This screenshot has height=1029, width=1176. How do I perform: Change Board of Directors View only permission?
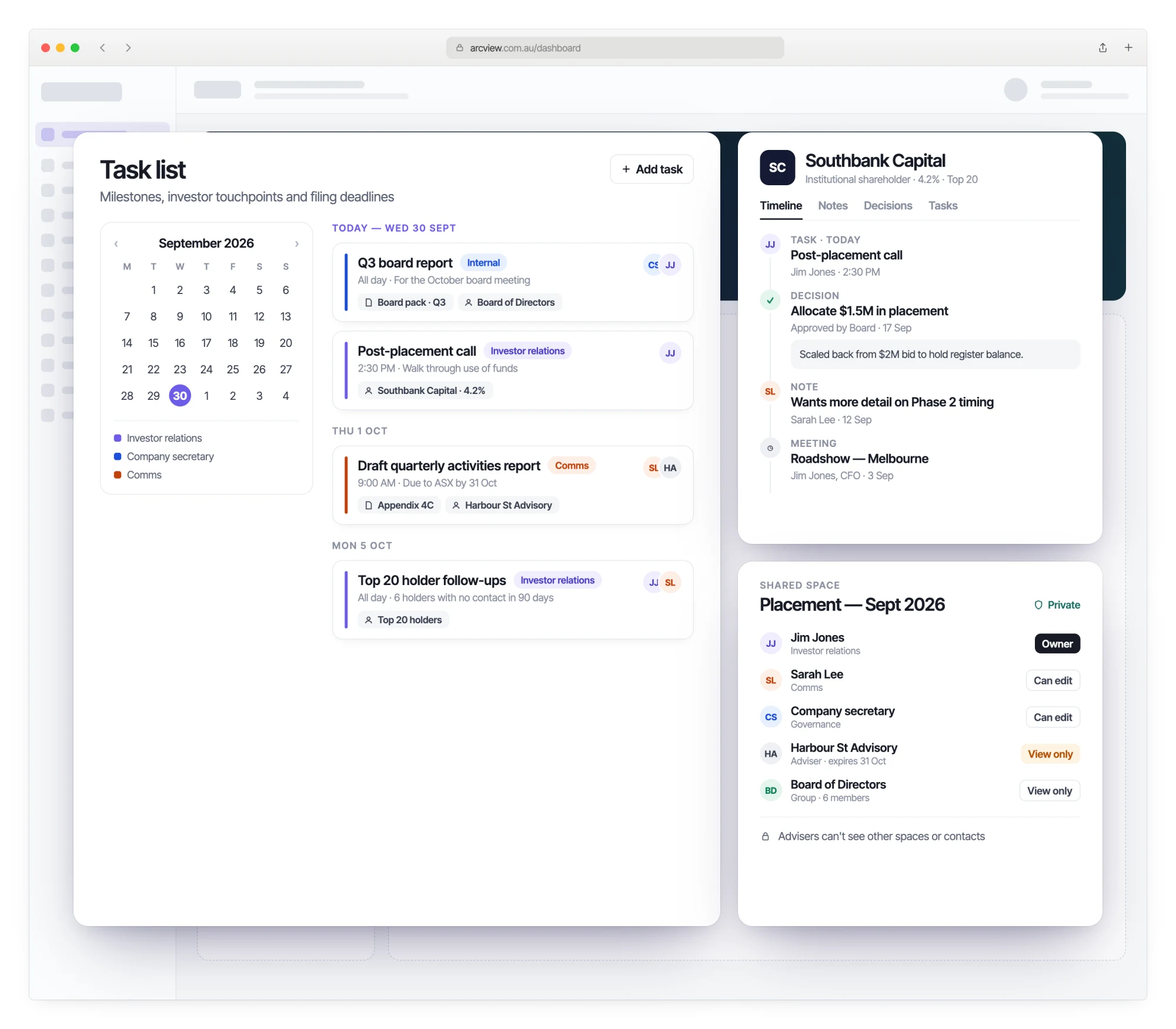pos(1050,791)
